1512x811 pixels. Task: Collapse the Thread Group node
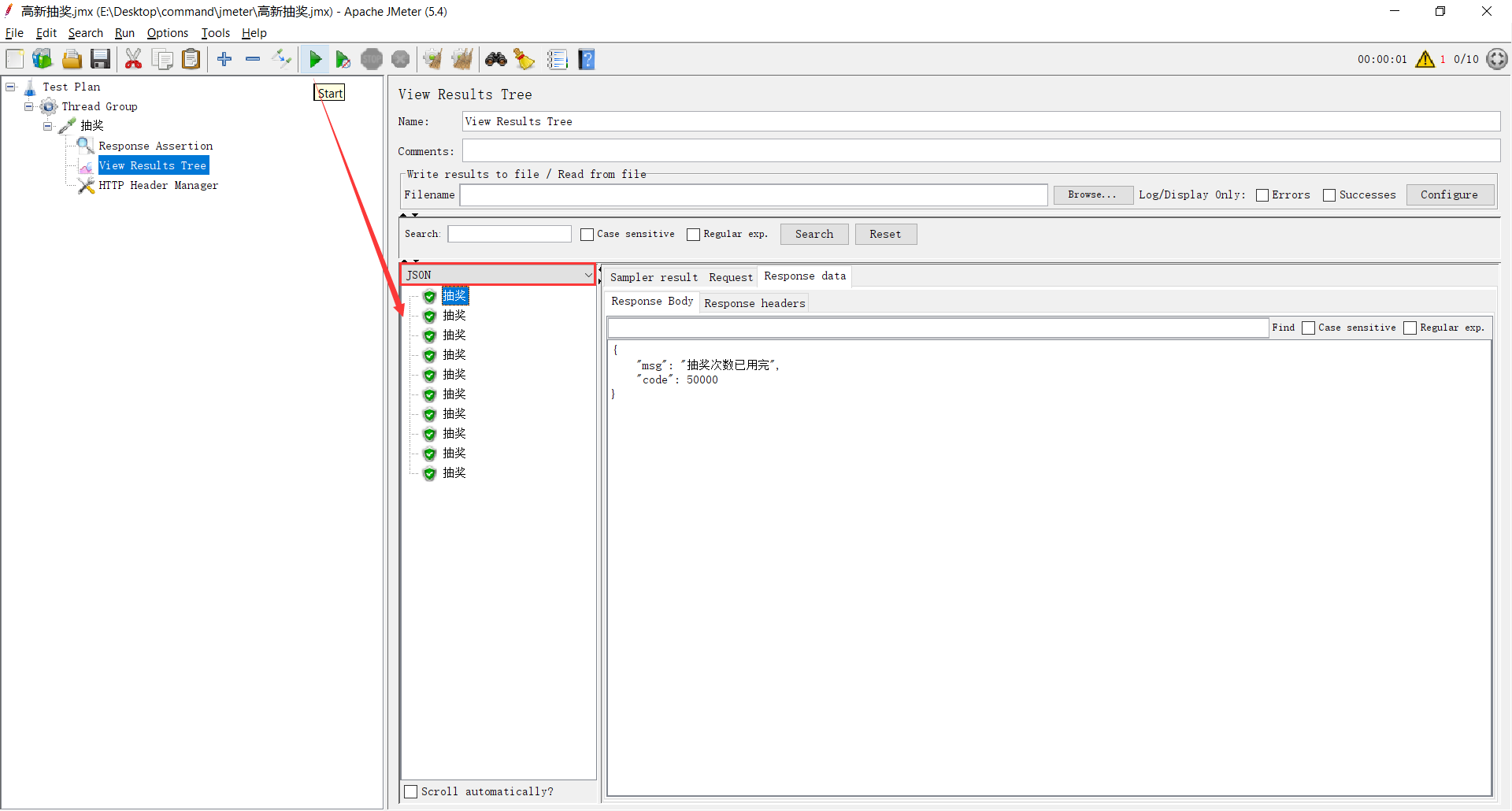tap(29, 106)
